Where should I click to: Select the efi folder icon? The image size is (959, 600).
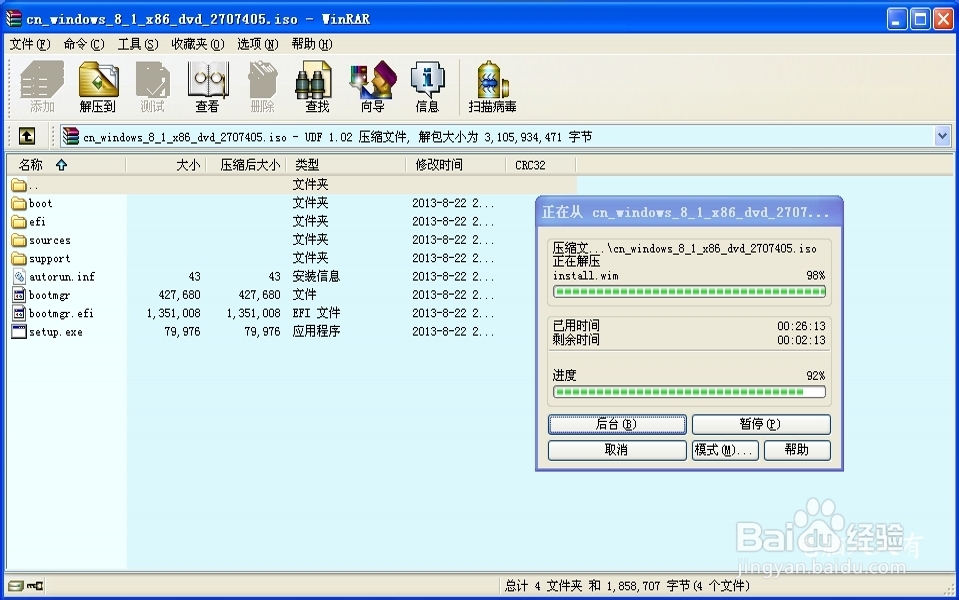[19, 221]
